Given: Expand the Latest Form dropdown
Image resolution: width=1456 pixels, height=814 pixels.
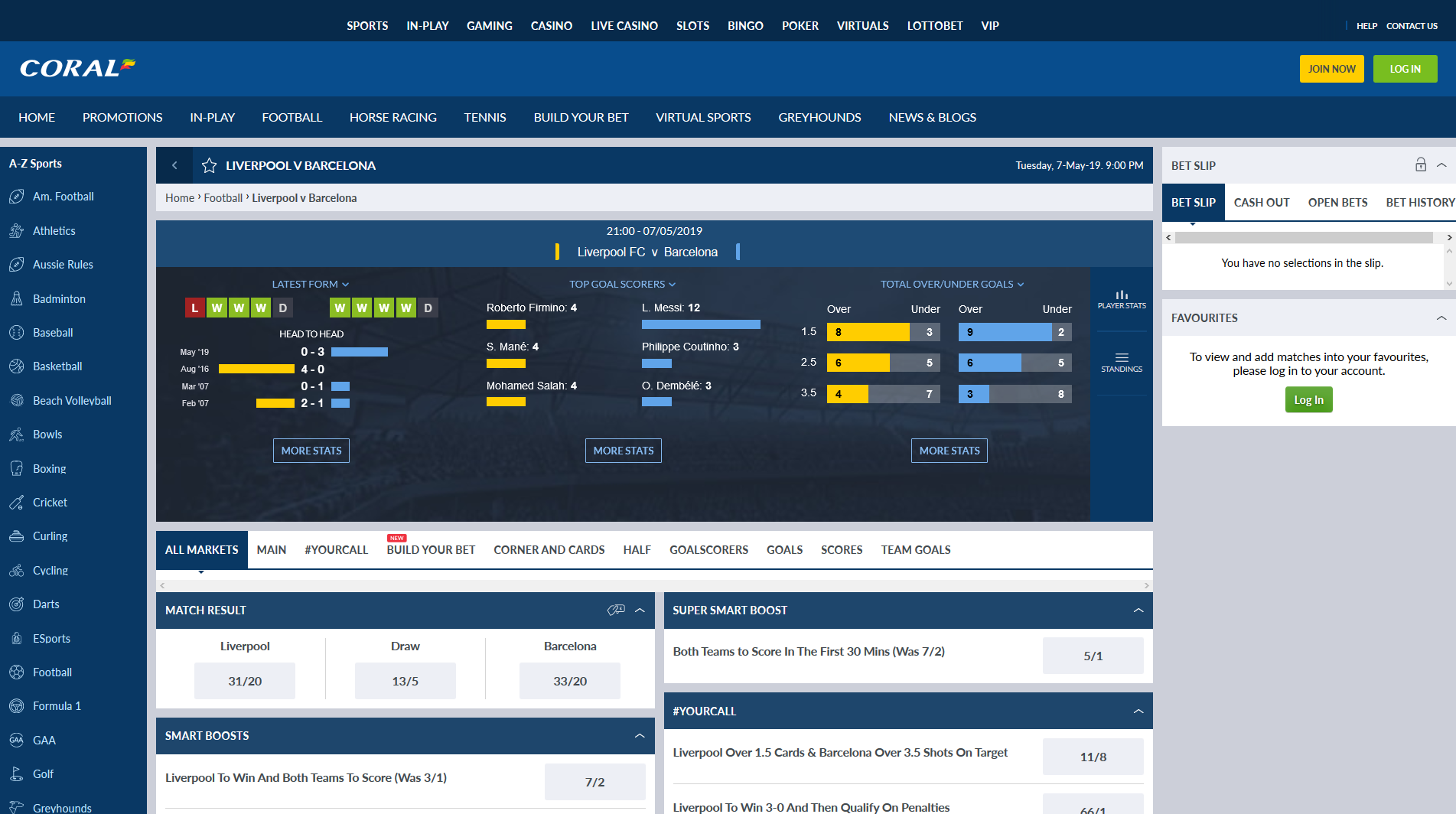Looking at the screenshot, I should (x=311, y=284).
